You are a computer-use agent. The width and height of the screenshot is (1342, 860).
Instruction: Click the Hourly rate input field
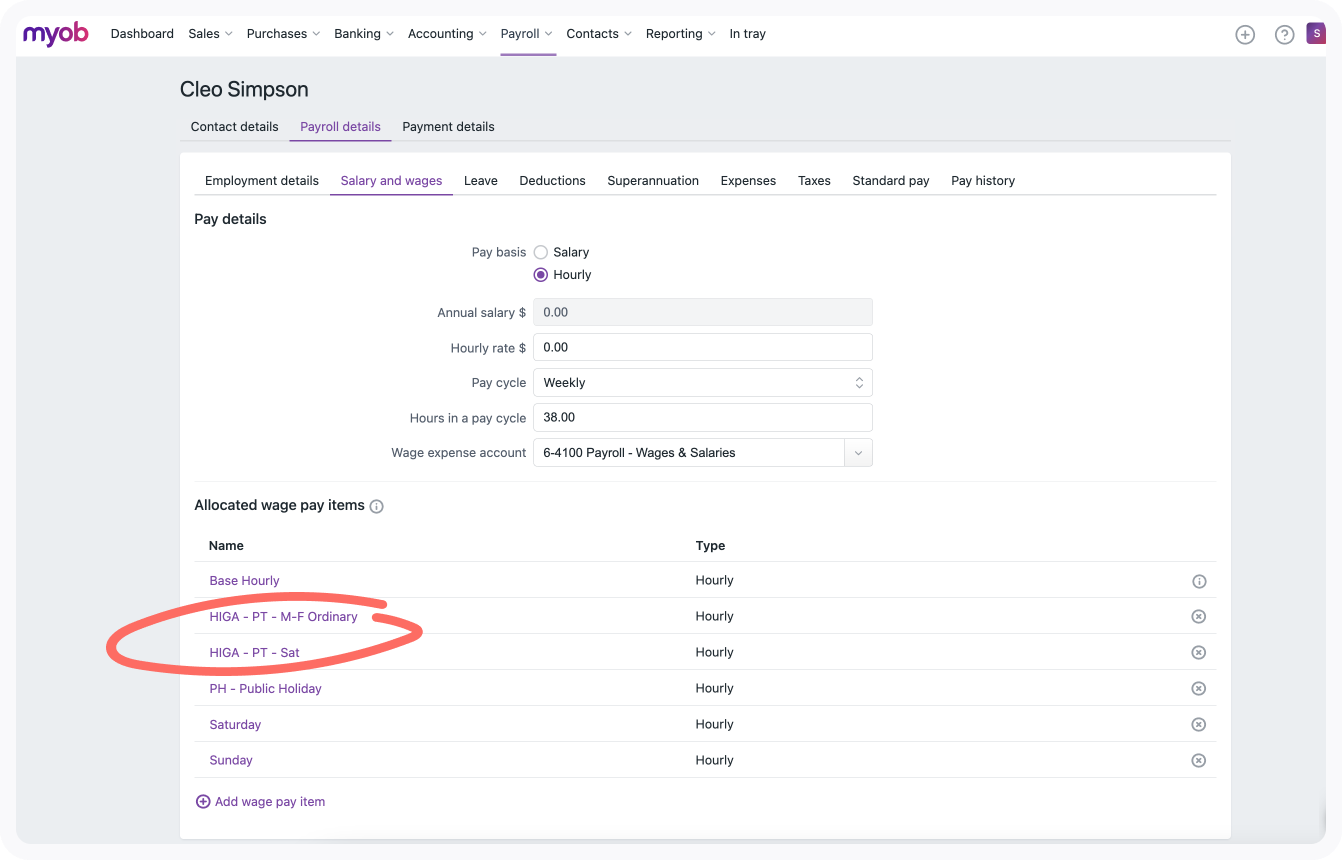(x=702, y=348)
